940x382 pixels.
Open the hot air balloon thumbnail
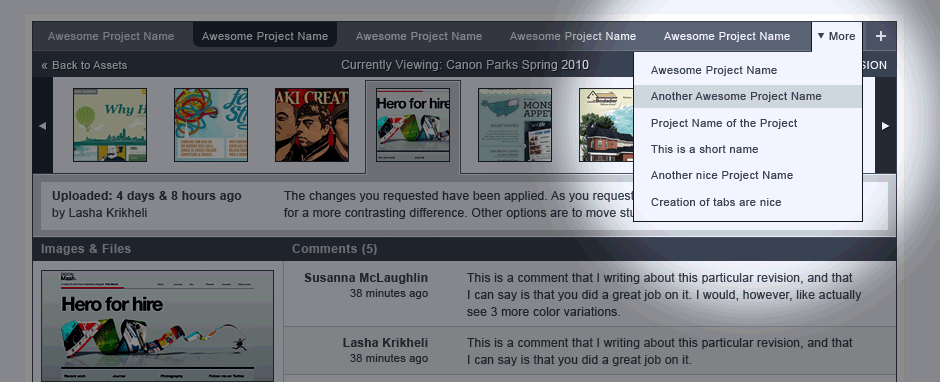[x=110, y=125]
